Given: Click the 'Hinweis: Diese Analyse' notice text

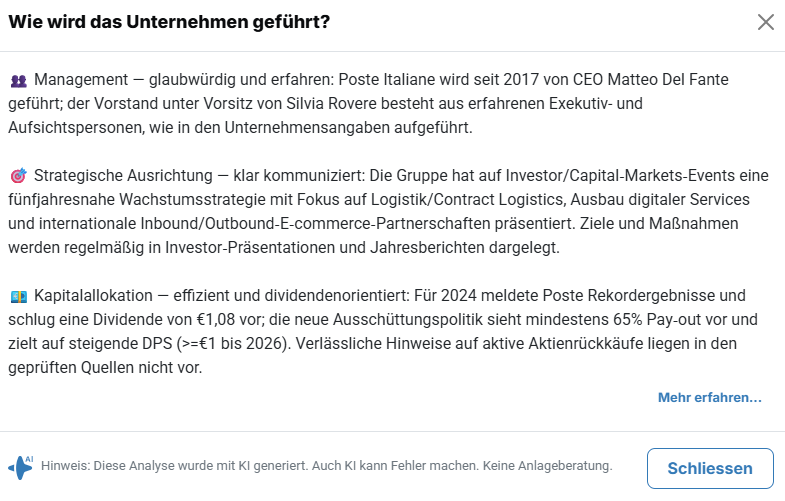Looking at the screenshot, I should pos(110,466).
